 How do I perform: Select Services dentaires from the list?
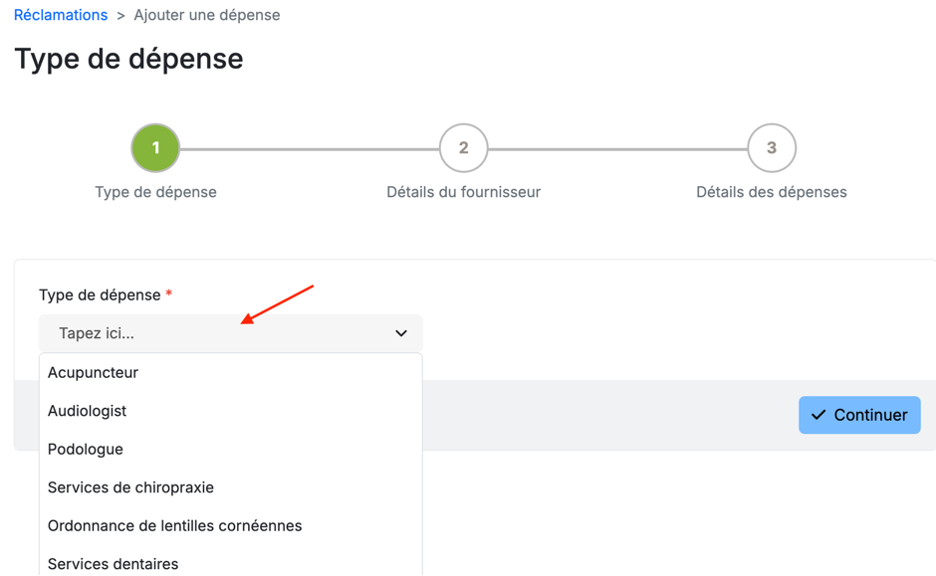[113, 564]
